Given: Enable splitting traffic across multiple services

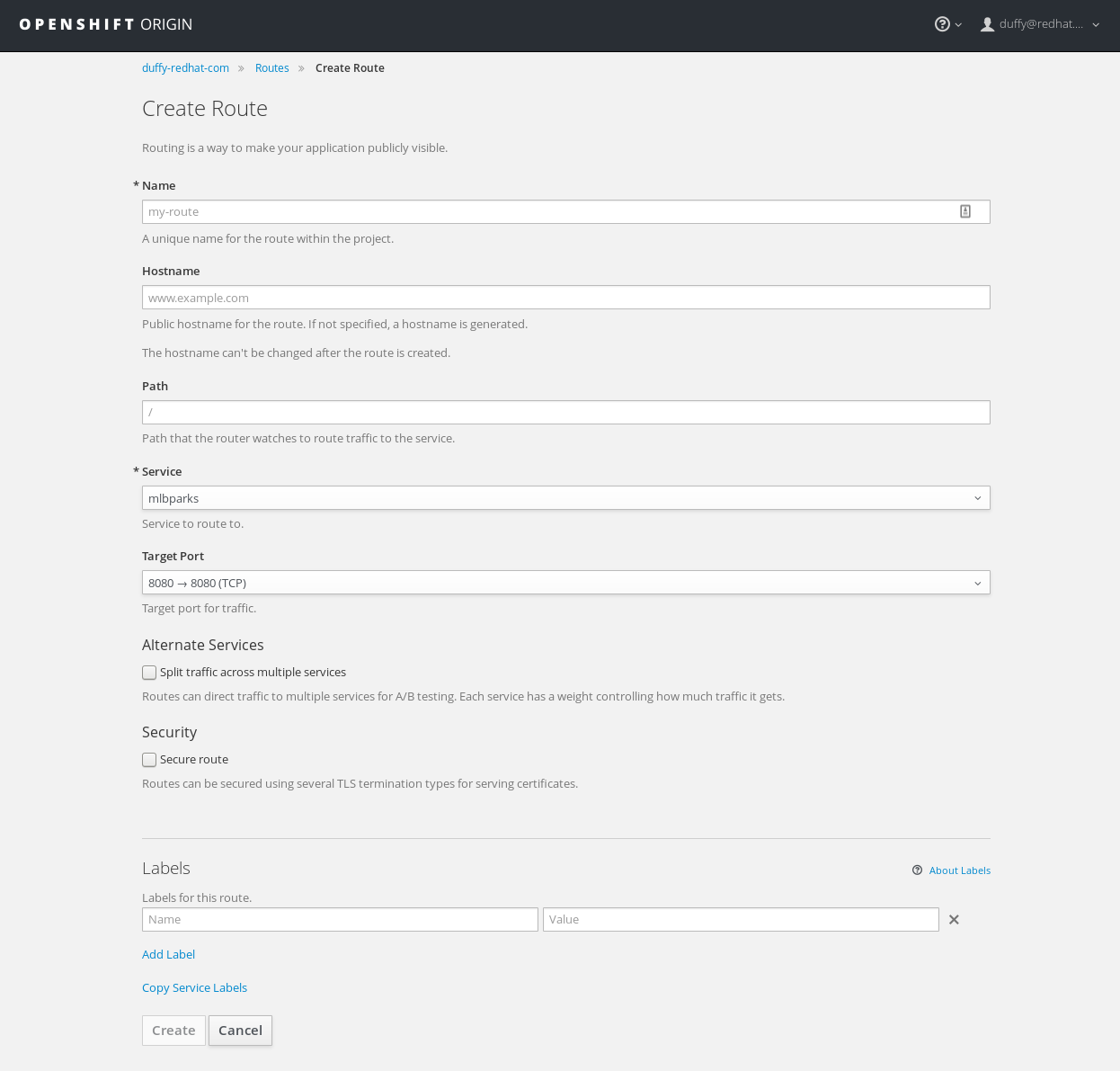Looking at the screenshot, I should (149, 672).
